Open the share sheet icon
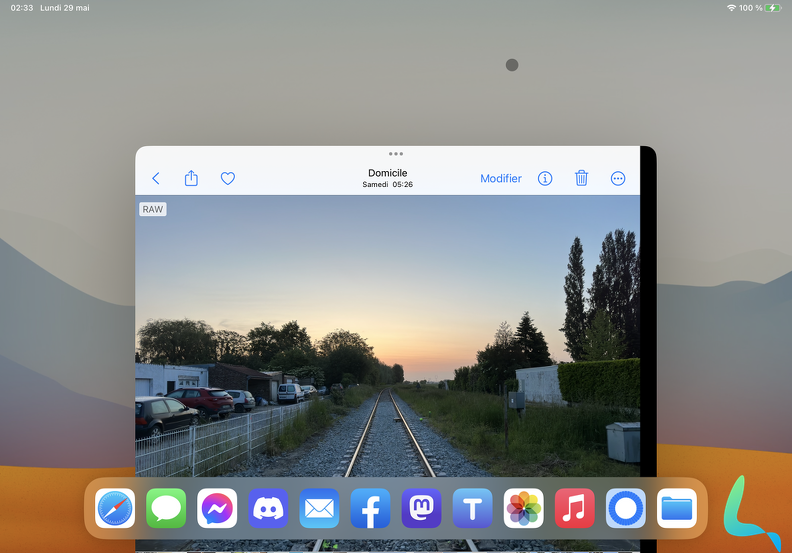The width and height of the screenshot is (792, 553). pyautogui.click(x=191, y=178)
